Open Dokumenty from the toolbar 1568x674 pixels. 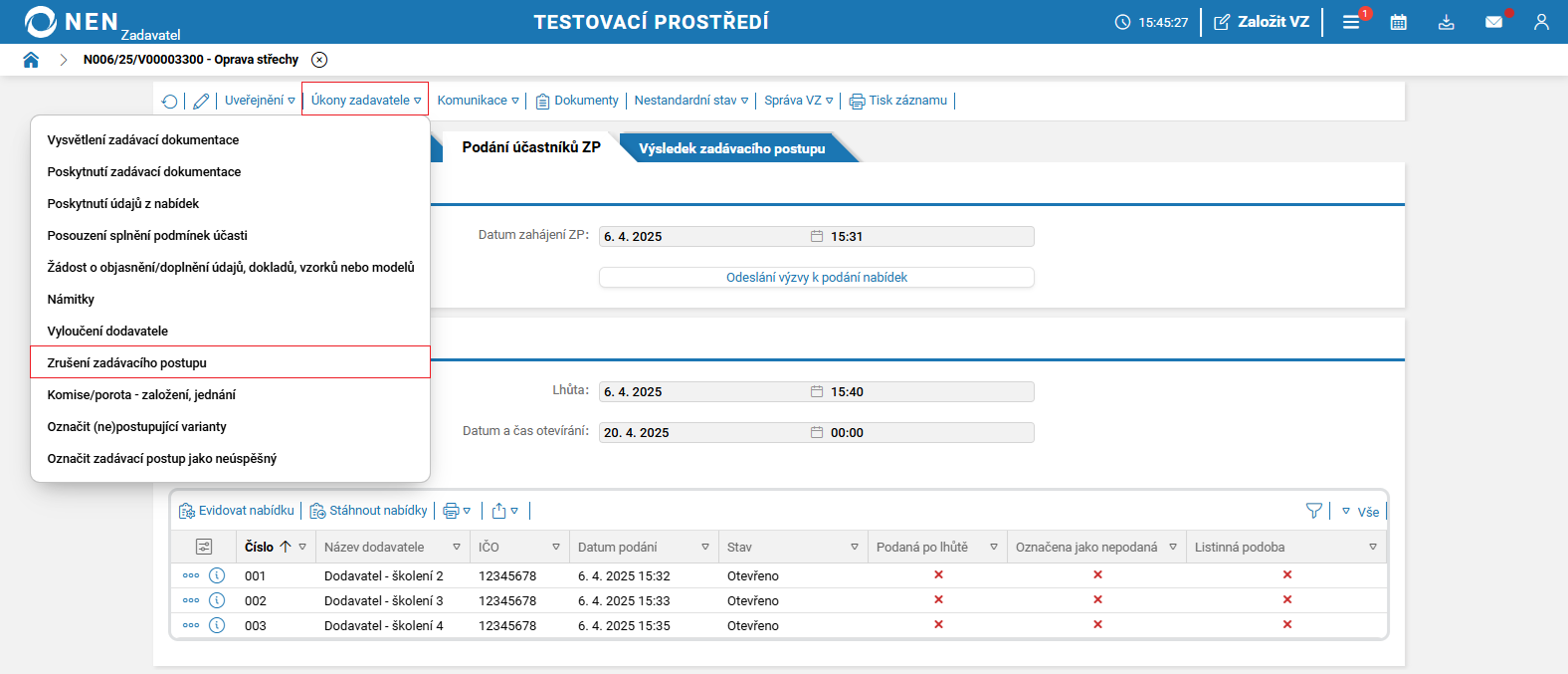(x=577, y=101)
